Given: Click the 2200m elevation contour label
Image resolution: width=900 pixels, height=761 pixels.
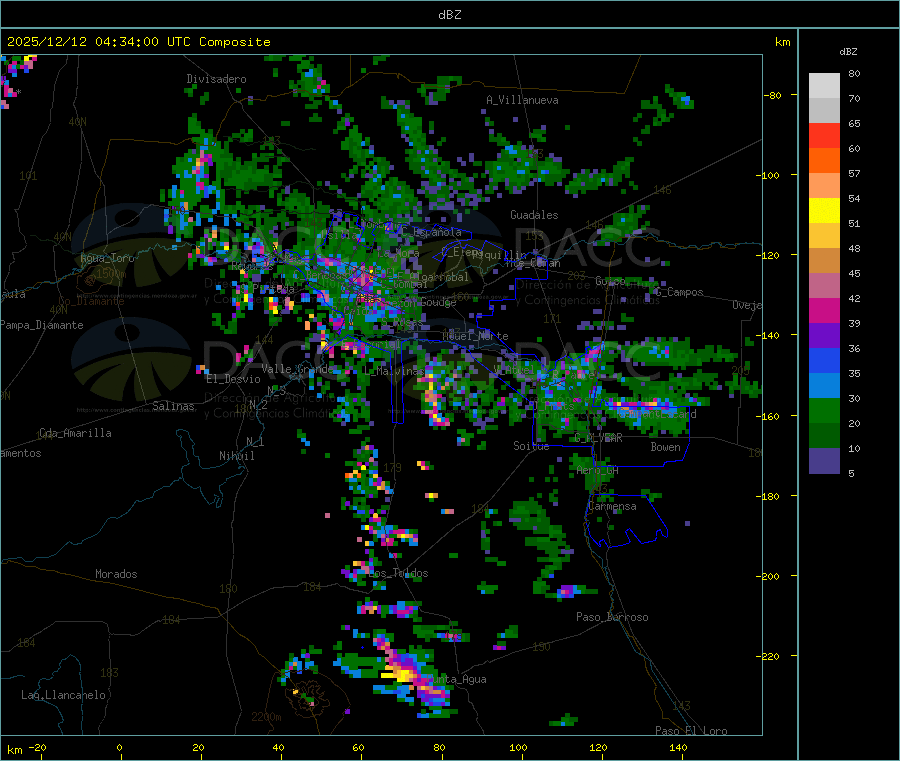Looking at the screenshot, I should point(266,717).
